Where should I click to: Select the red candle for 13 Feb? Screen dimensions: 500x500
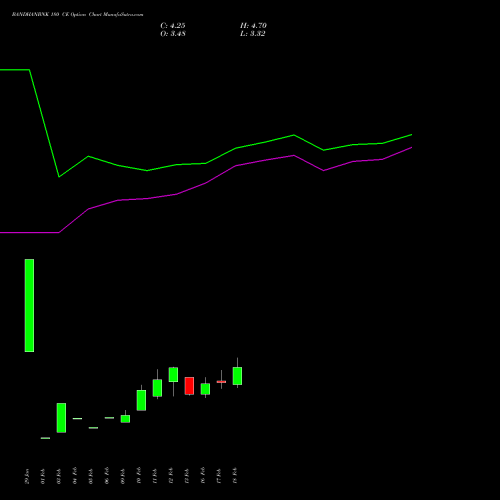pos(189,386)
